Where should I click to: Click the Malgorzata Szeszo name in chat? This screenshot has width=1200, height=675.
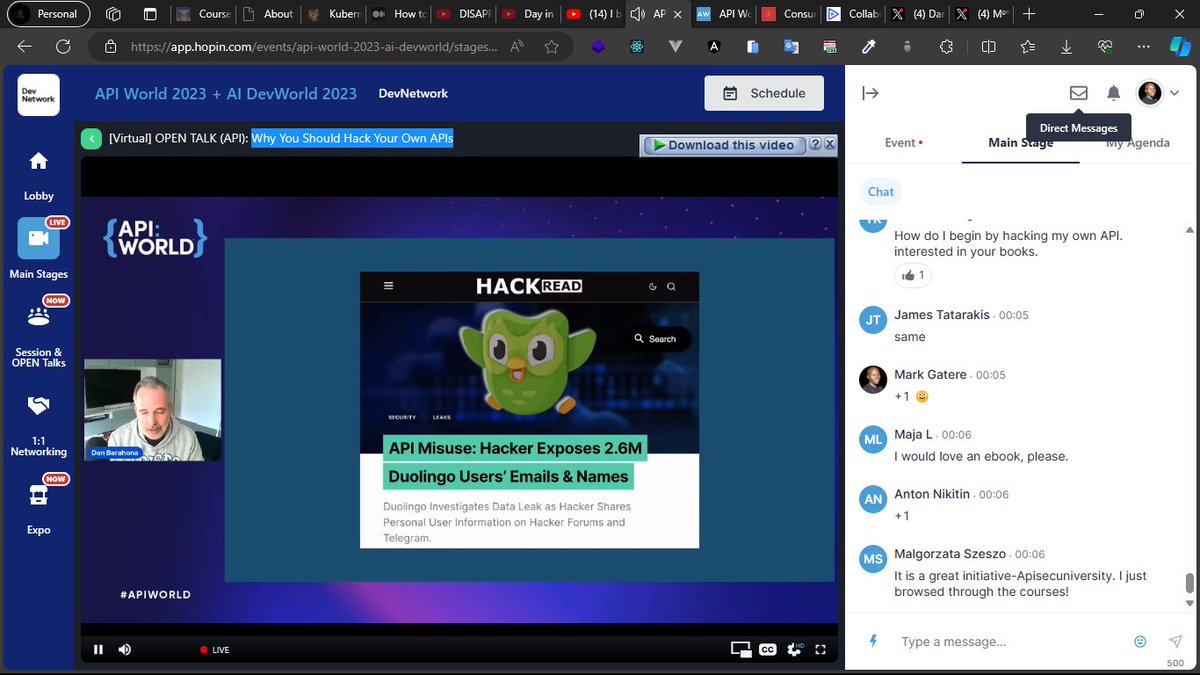tap(952, 554)
